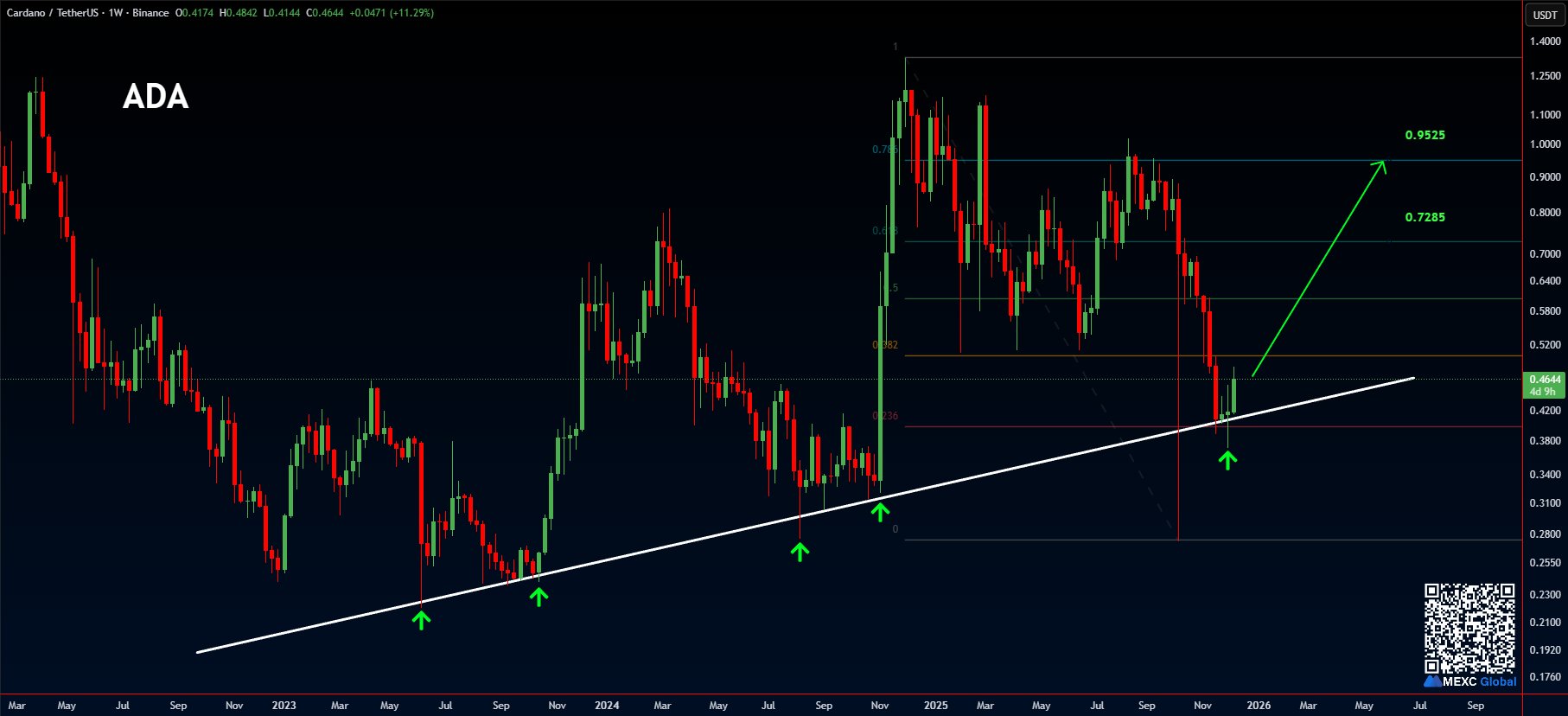The image size is (1568, 716).
Task: Click the green up arrow under the mid-2023 low
Action: pyautogui.click(x=421, y=619)
